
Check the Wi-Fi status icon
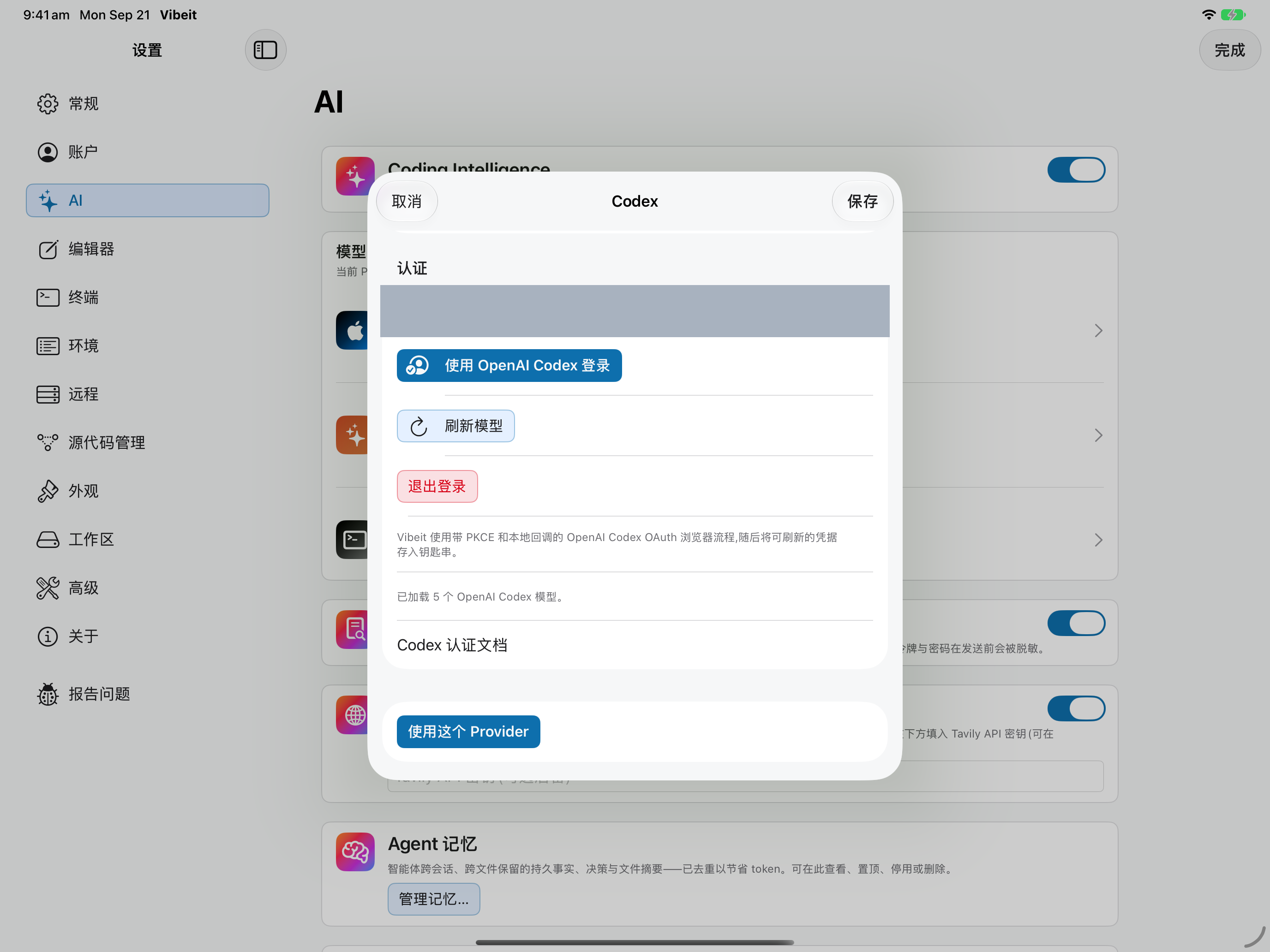(x=1209, y=15)
